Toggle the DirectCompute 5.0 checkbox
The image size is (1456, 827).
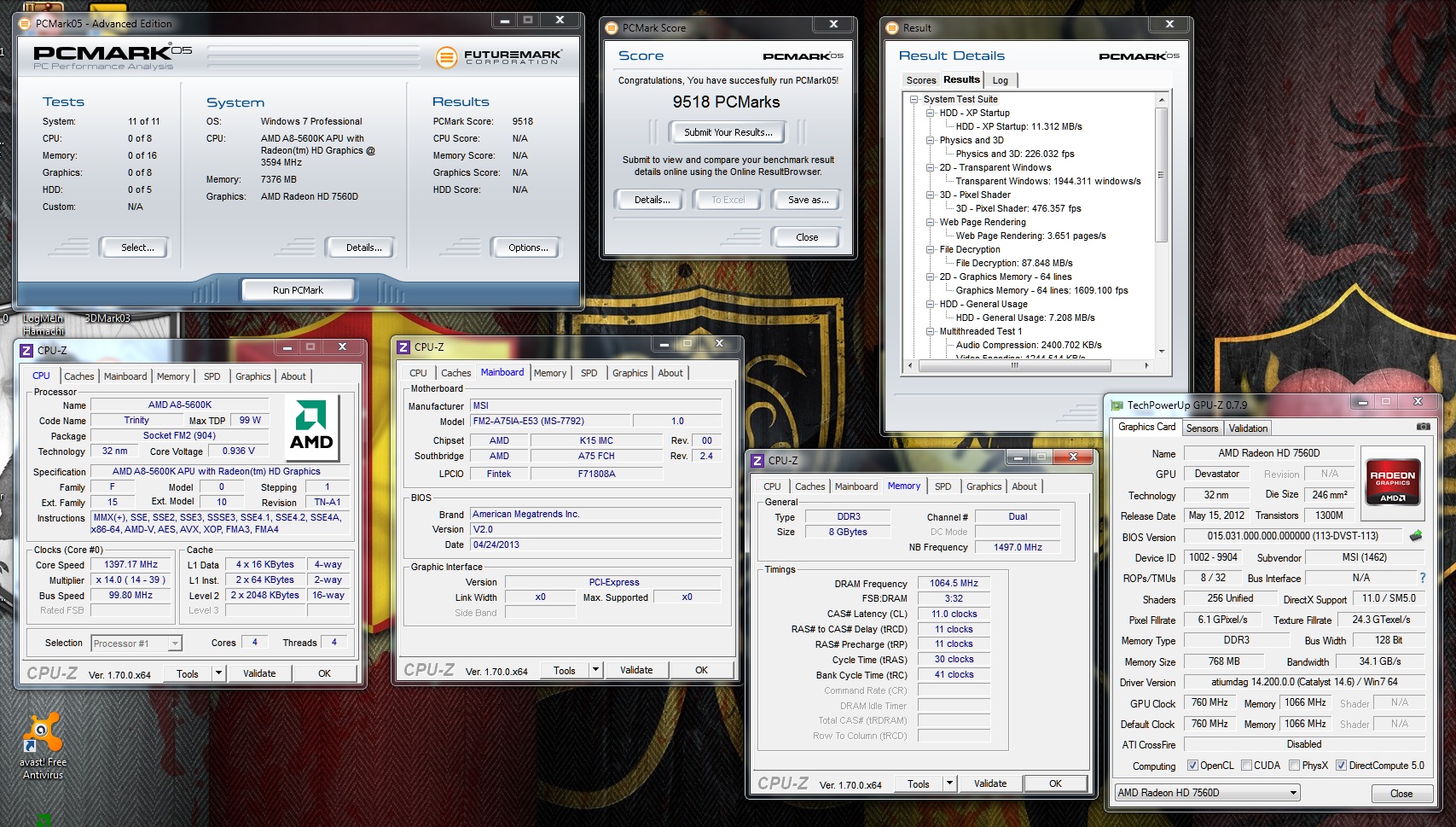coord(1341,766)
